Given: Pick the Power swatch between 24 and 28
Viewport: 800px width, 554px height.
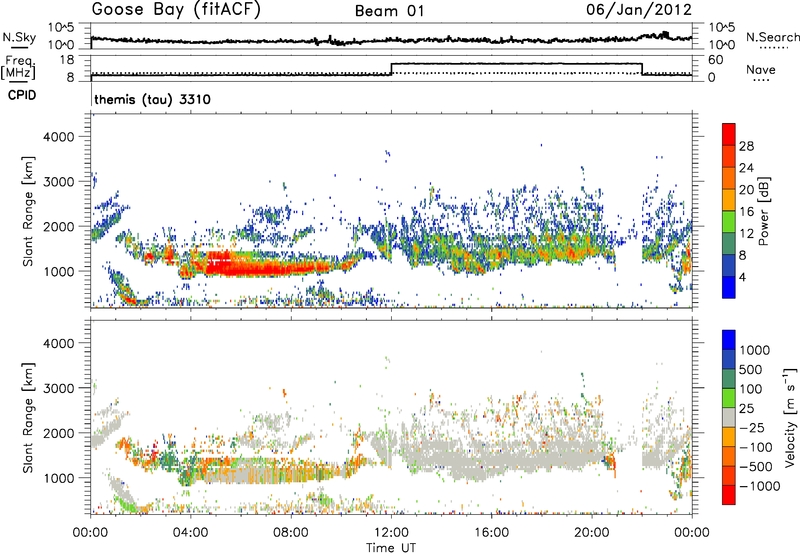Looking at the screenshot, I should point(729,156).
